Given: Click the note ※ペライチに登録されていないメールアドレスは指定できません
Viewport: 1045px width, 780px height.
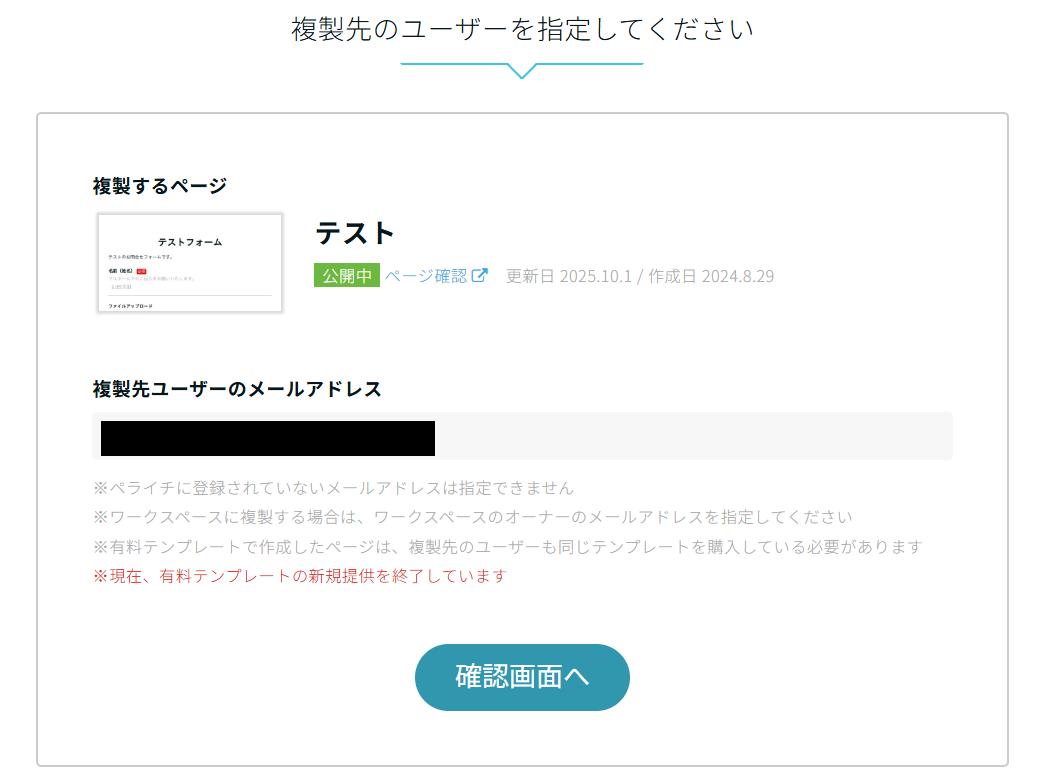Looking at the screenshot, I should click(x=333, y=488).
